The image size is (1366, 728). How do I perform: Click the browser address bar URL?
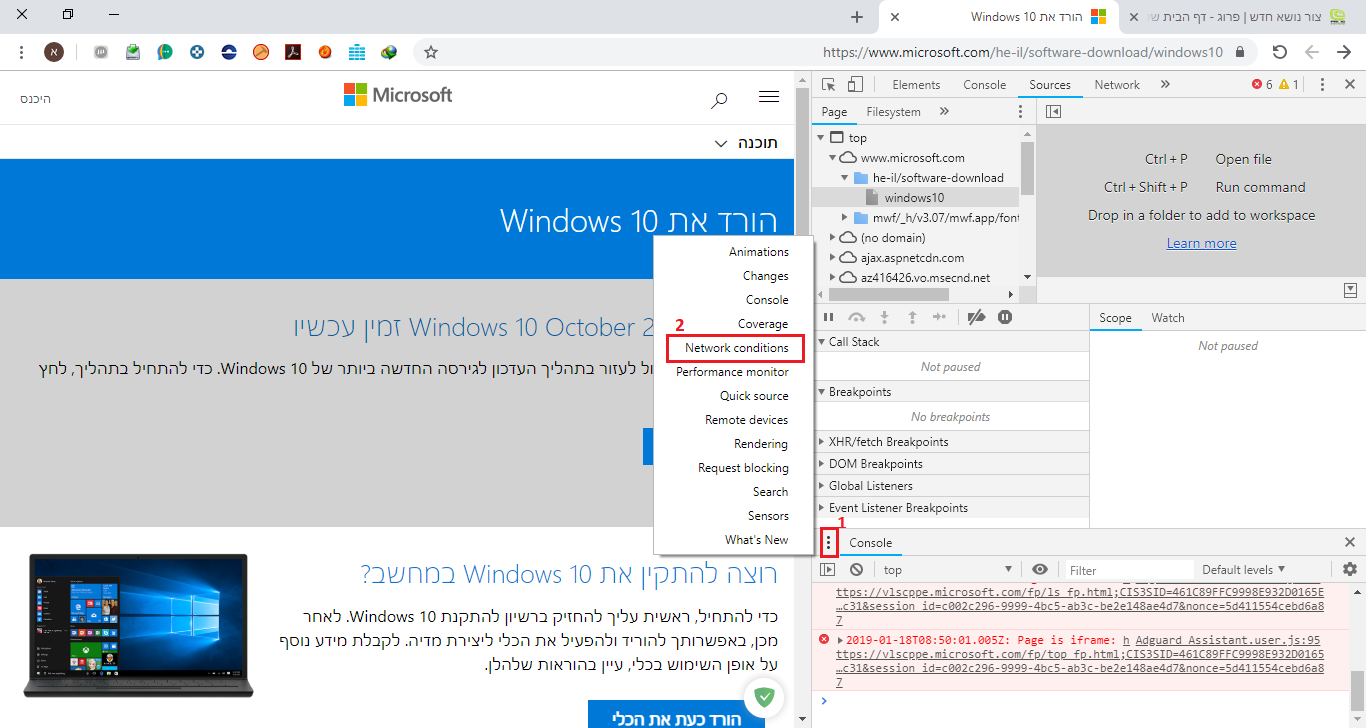(x=1022, y=52)
